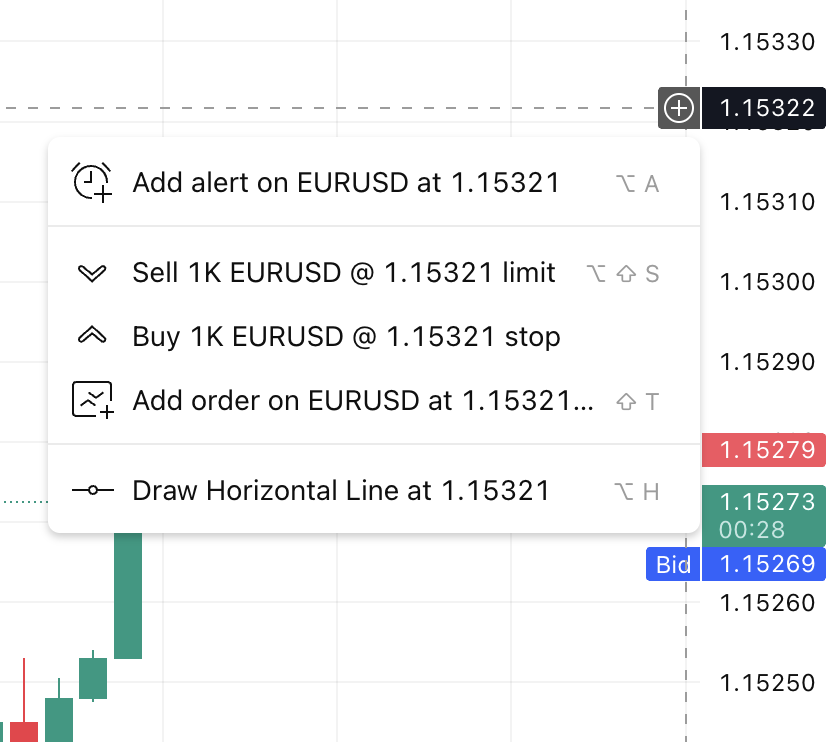Open Add order on EURUSD at 1.15321

(363, 401)
